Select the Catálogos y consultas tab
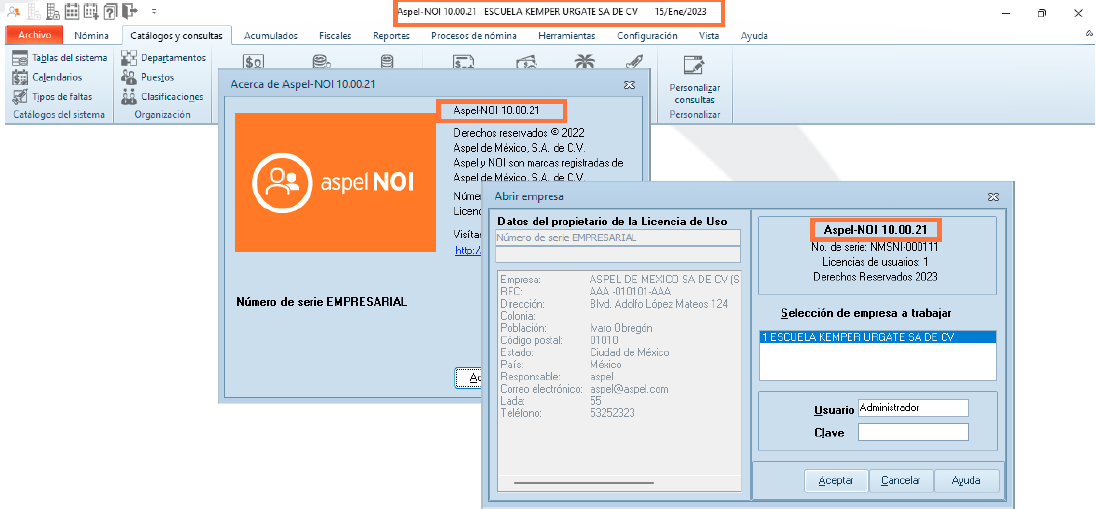 point(176,36)
